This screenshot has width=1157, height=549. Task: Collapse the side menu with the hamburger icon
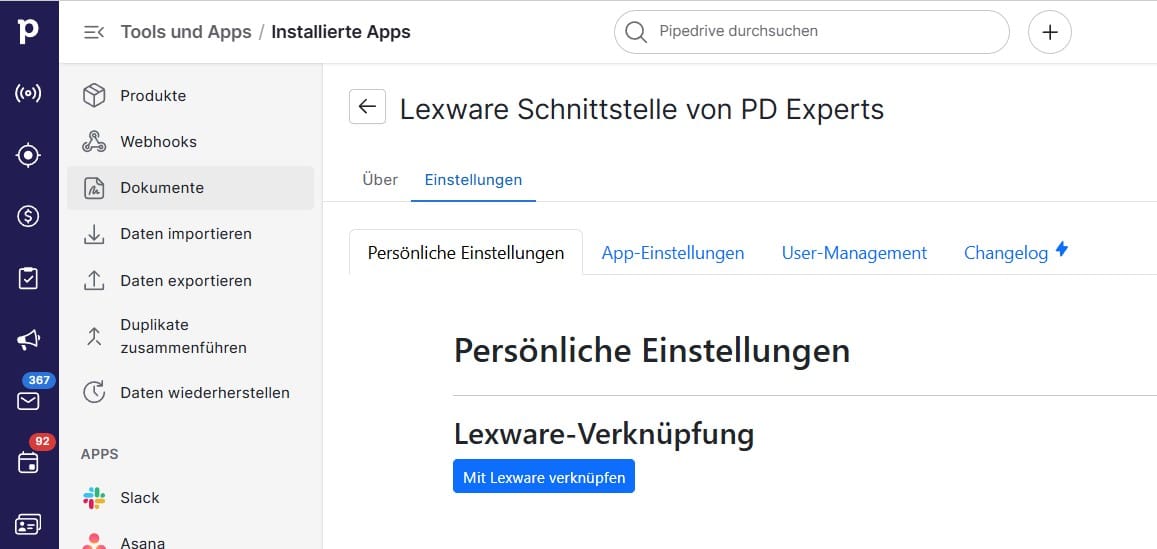pos(94,32)
